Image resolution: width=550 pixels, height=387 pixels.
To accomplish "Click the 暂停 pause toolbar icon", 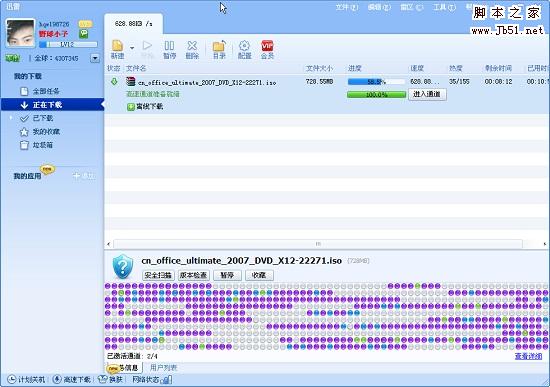I will pyautogui.click(x=169, y=49).
